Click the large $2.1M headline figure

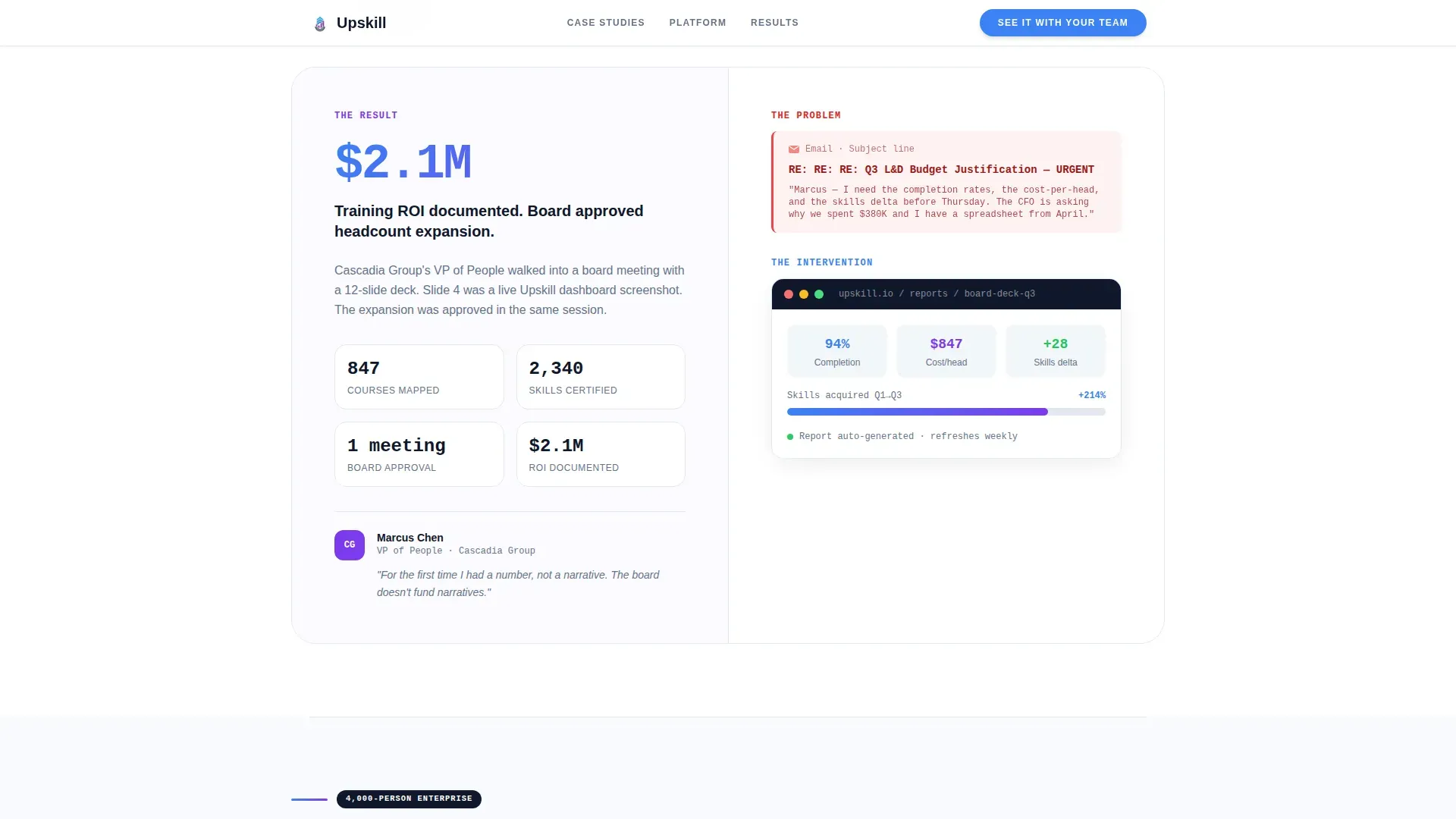403,162
